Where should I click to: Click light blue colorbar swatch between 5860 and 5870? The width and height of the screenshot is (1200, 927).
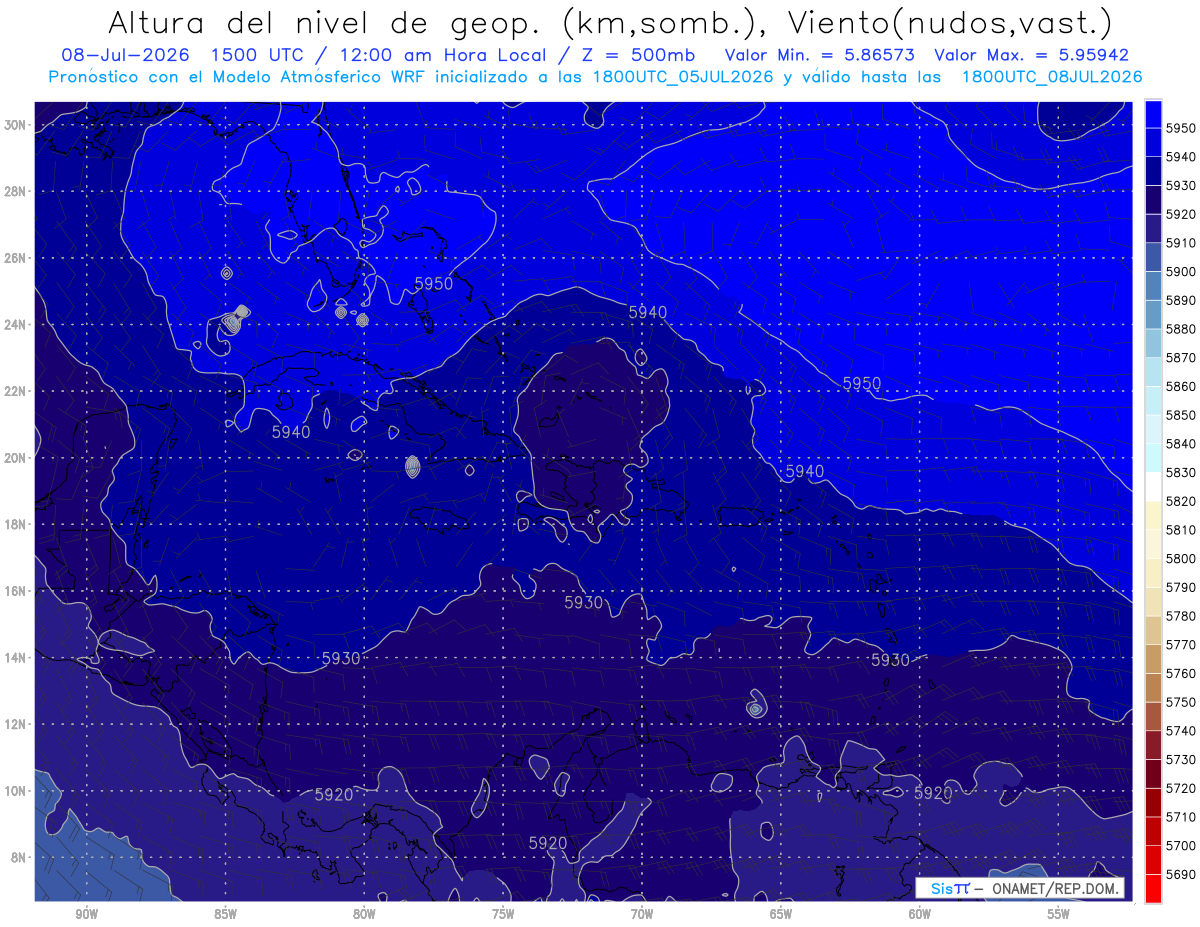pyautogui.click(x=1153, y=372)
